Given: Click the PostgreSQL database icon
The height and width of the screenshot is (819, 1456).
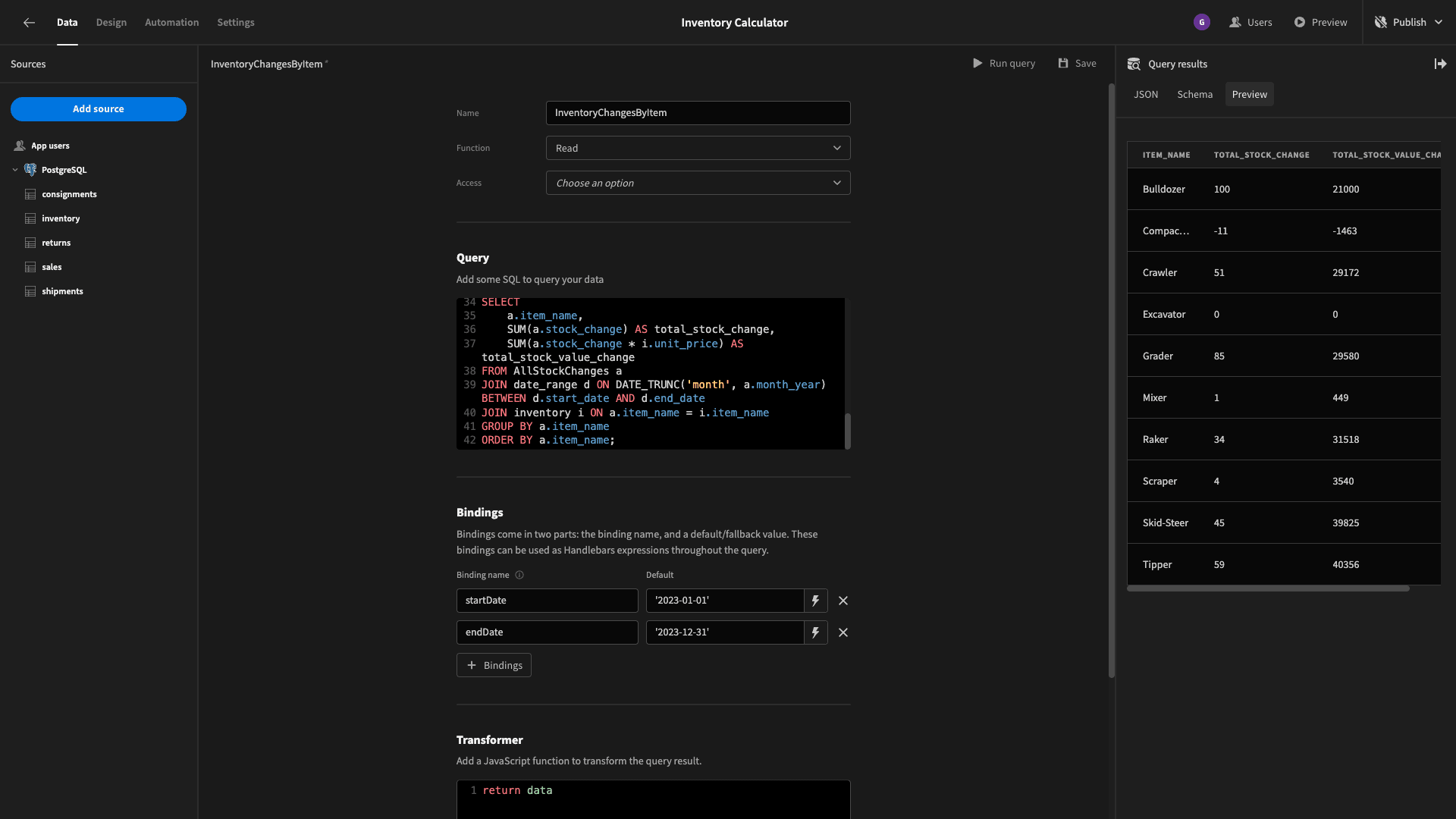Looking at the screenshot, I should pyautogui.click(x=30, y=170).
